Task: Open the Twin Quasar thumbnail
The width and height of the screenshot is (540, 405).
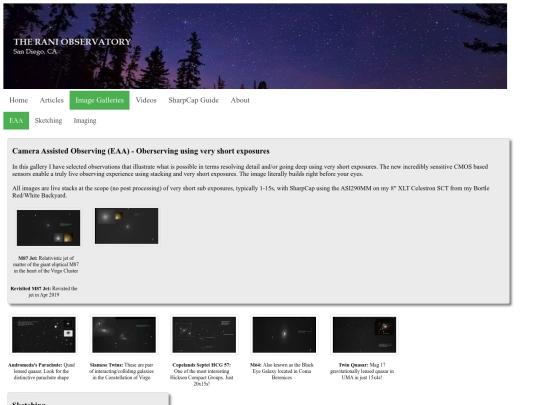Action: click(364, 335)
